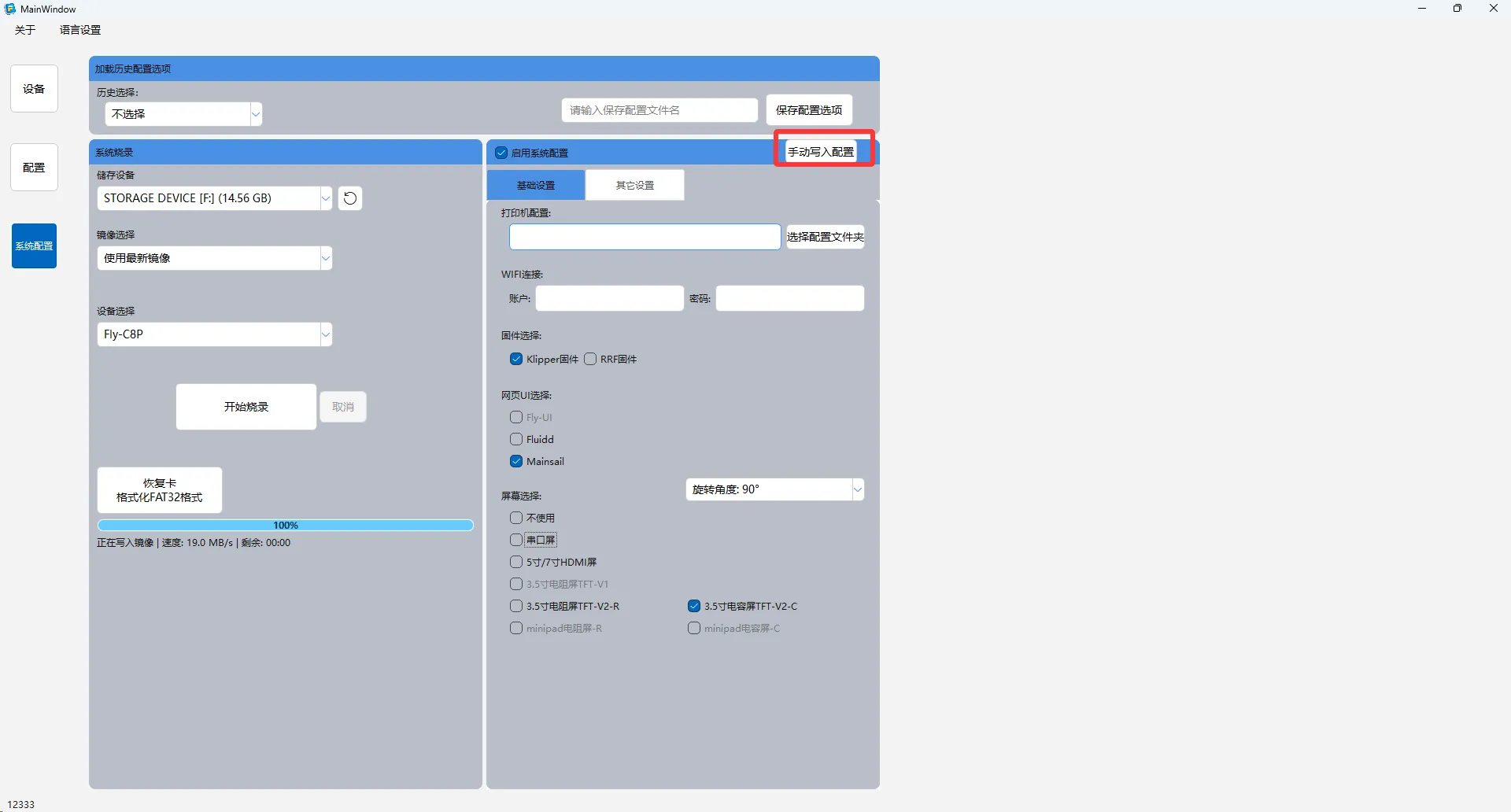1511x812 pixels.
Task: Uncheck the 启用系统配置 checkbox
Action: tap(501, 153)
